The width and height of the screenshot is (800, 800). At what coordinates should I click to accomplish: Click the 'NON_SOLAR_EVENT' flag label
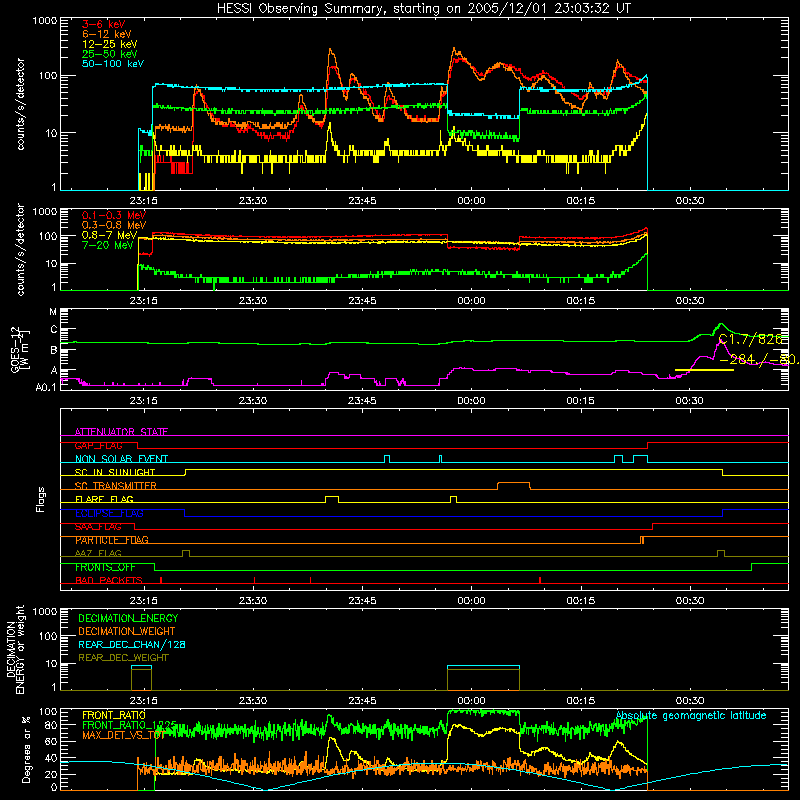(x=121, y=459)
